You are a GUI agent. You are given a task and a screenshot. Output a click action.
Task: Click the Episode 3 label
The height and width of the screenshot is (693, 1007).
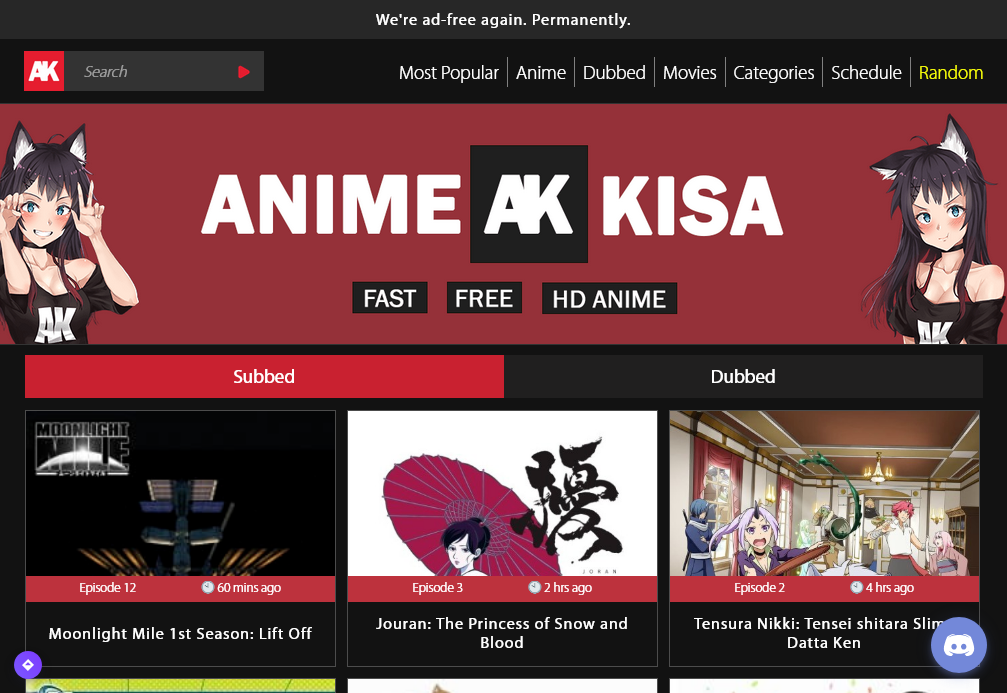point(437,588)
